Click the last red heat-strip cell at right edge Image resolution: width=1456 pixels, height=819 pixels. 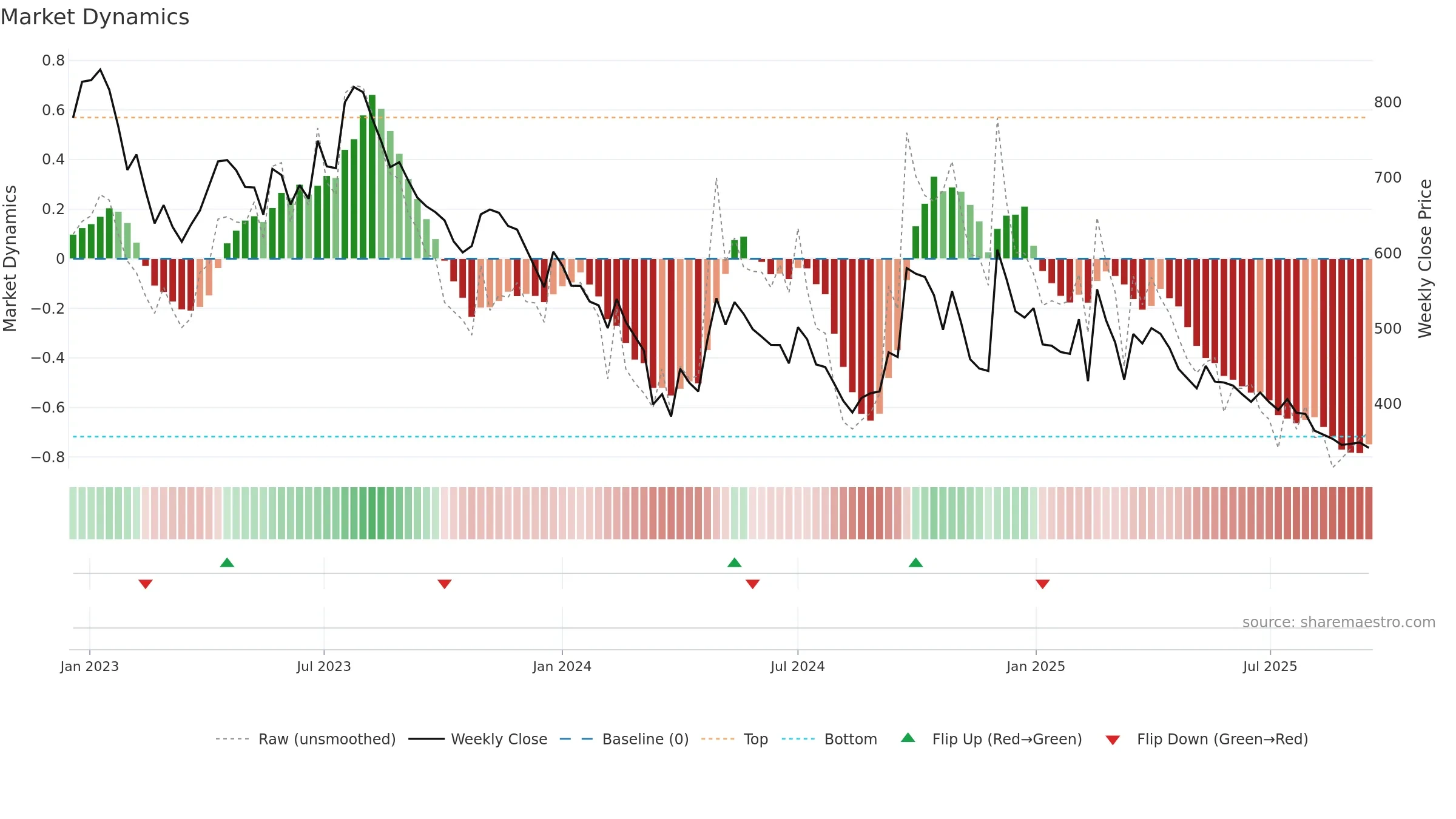[x=1369, y=513]
